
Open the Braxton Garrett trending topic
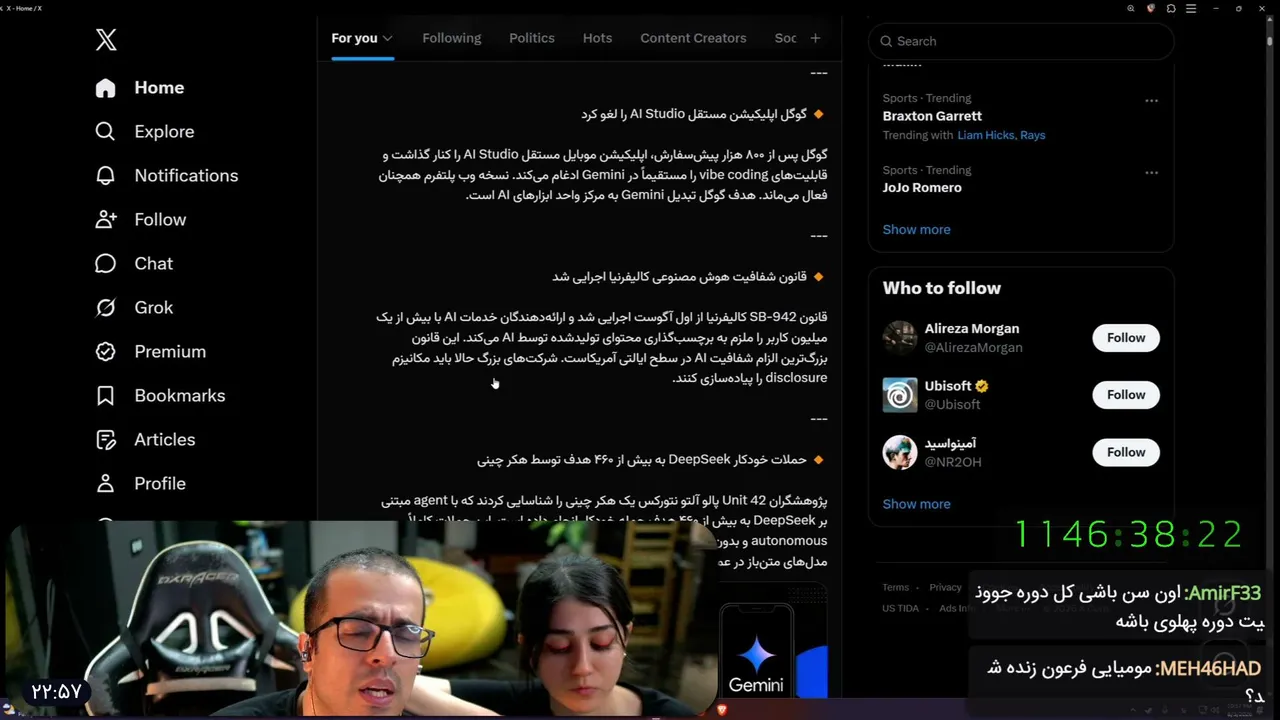click(x=932, y=116)
